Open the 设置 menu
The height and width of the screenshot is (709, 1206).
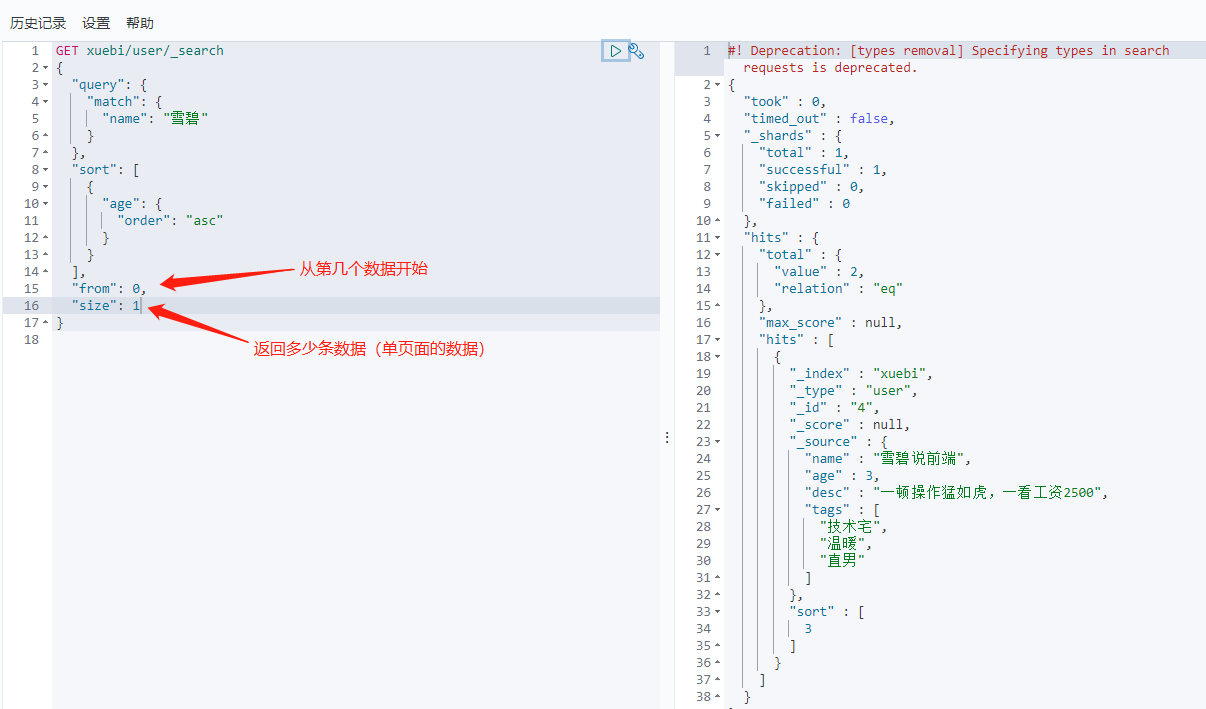click(x=96, y=23)
